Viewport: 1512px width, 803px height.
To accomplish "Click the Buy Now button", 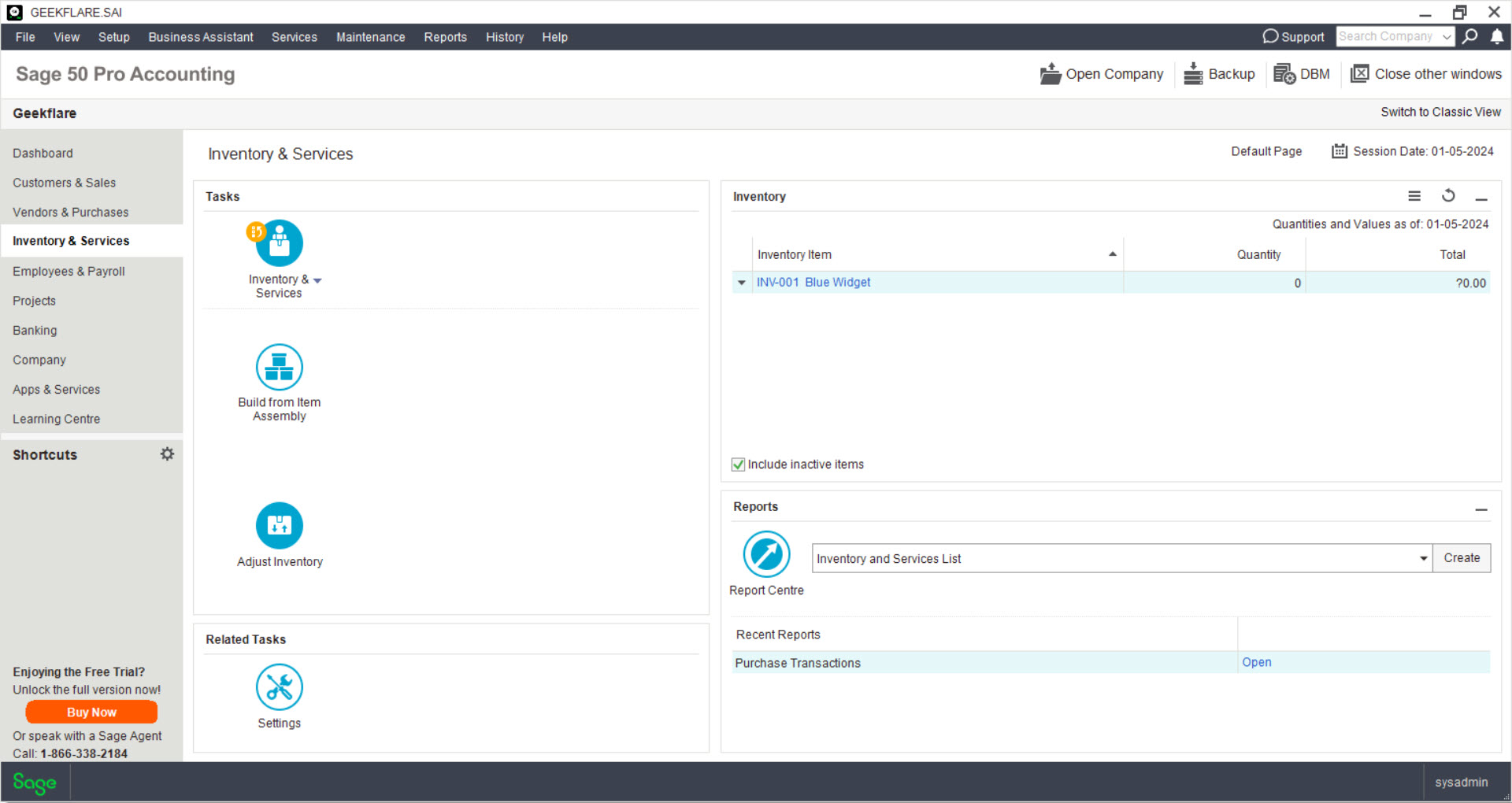I will pos(91,712).
